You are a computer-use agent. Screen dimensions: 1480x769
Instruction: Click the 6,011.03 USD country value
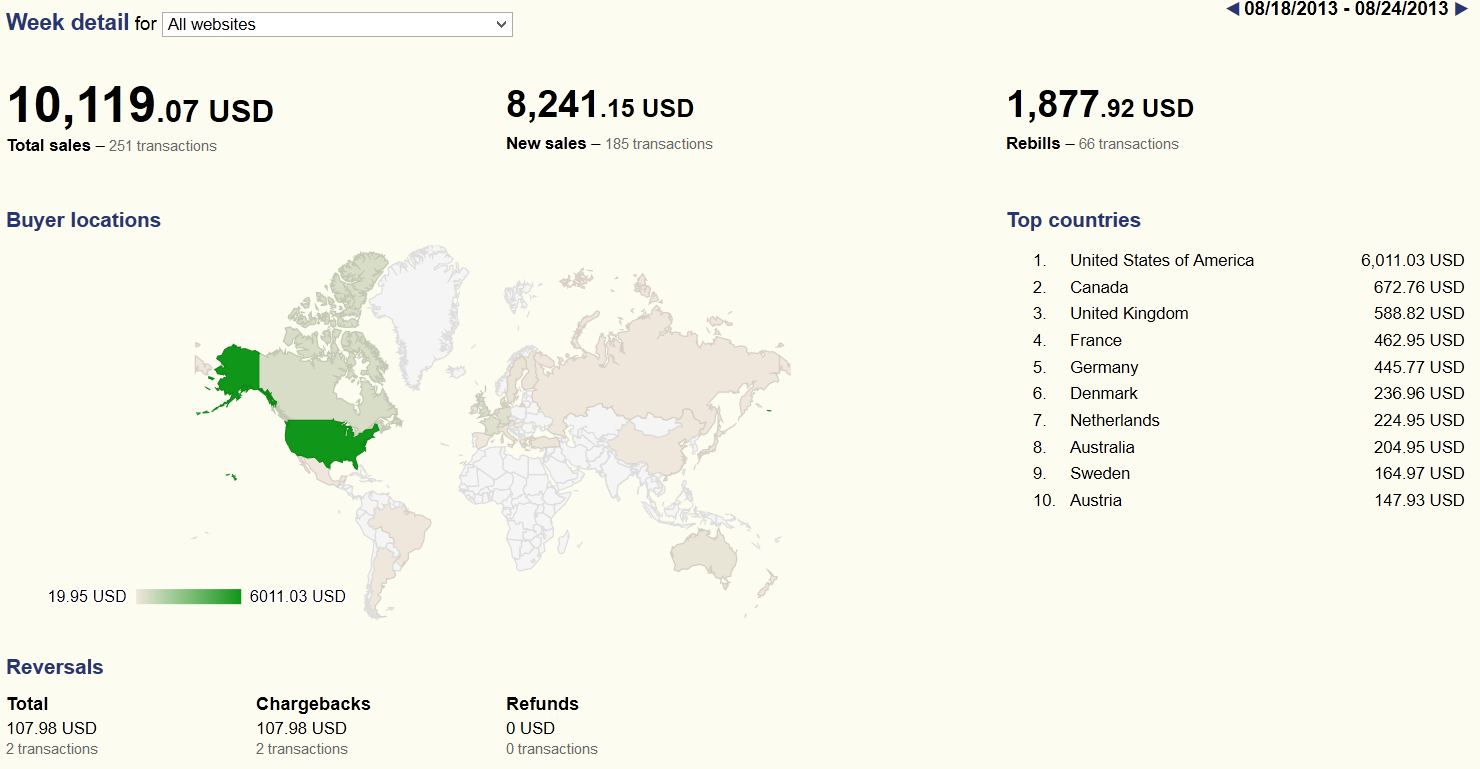1412,260
